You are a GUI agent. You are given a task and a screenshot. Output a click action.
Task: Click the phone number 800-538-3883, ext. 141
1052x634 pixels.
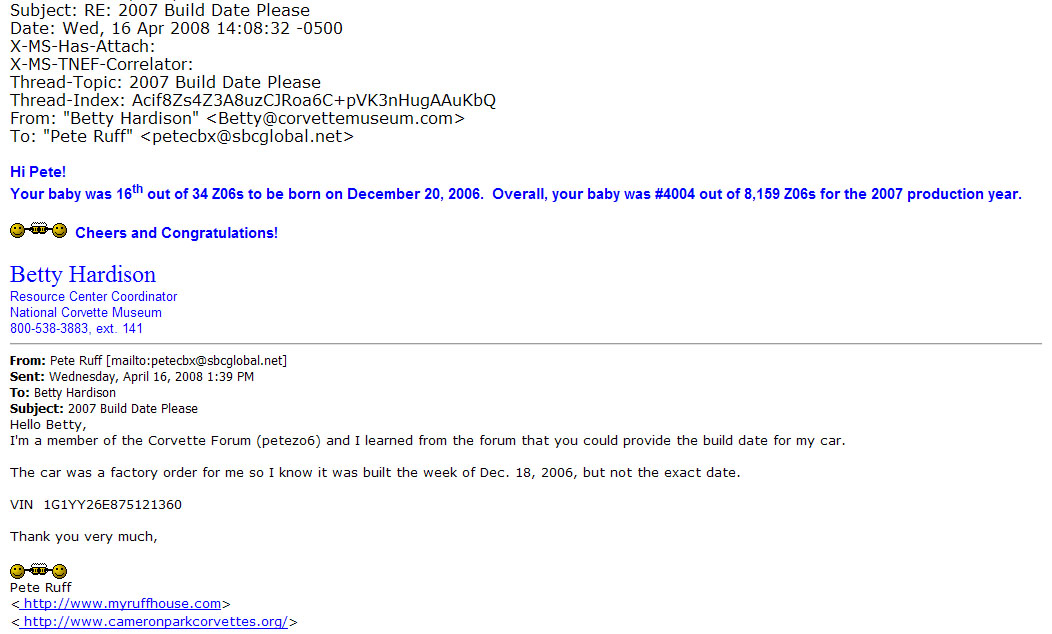pyautogui.click(x=77, y=329)
